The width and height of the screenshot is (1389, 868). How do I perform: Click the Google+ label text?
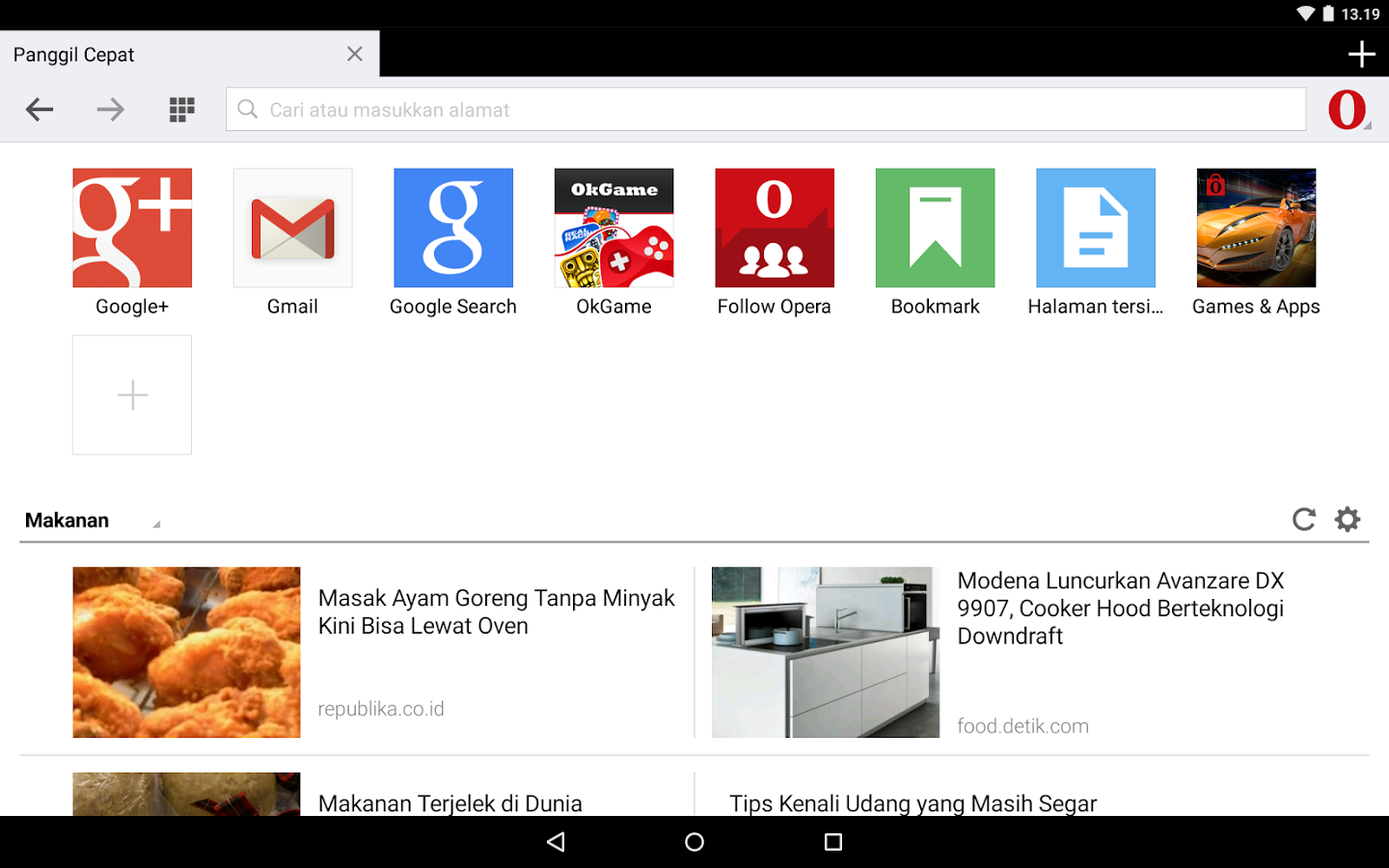click(x=132, y=307)
